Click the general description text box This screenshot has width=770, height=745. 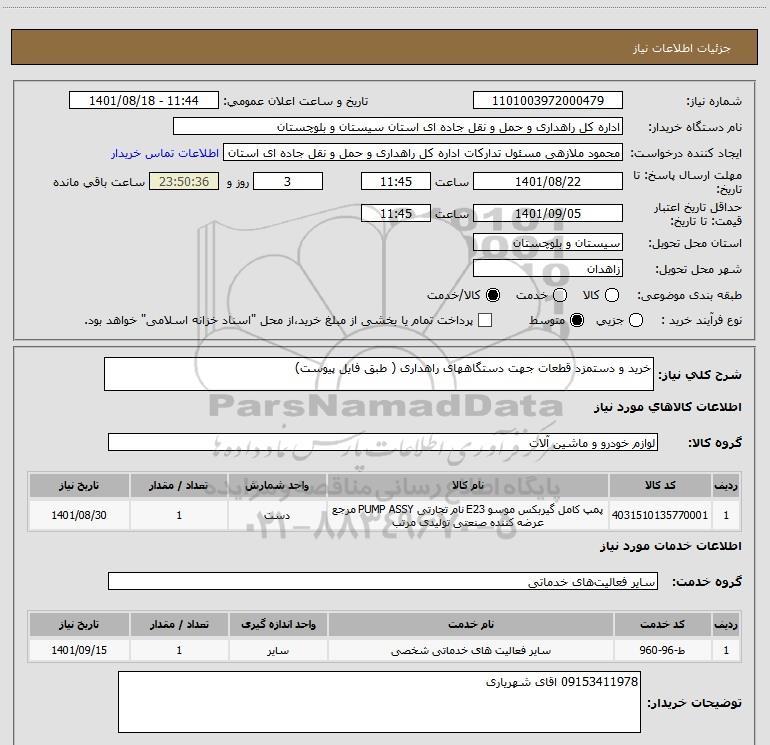point(379,374)
